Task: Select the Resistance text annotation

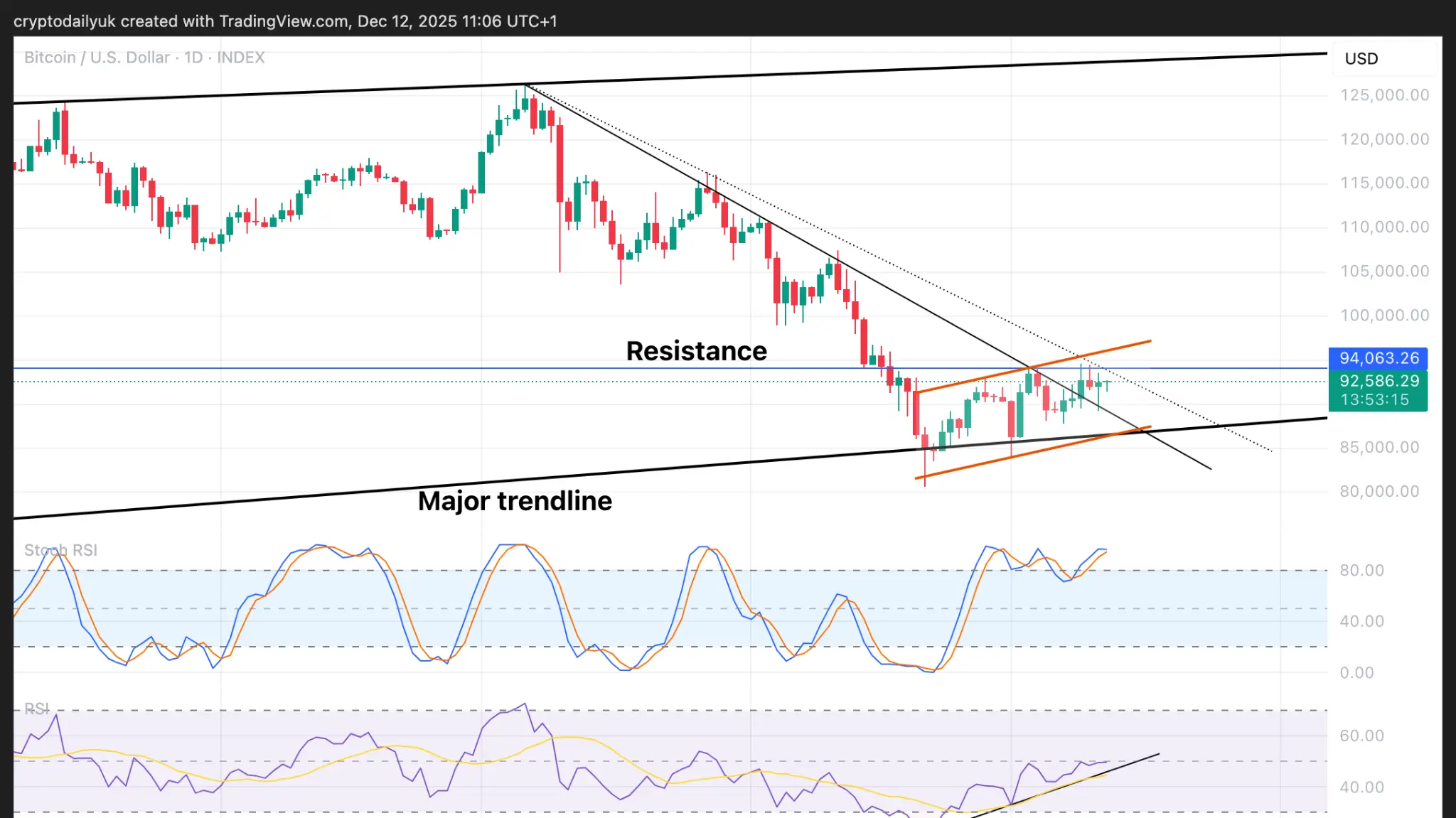Action: pos(696,351)
